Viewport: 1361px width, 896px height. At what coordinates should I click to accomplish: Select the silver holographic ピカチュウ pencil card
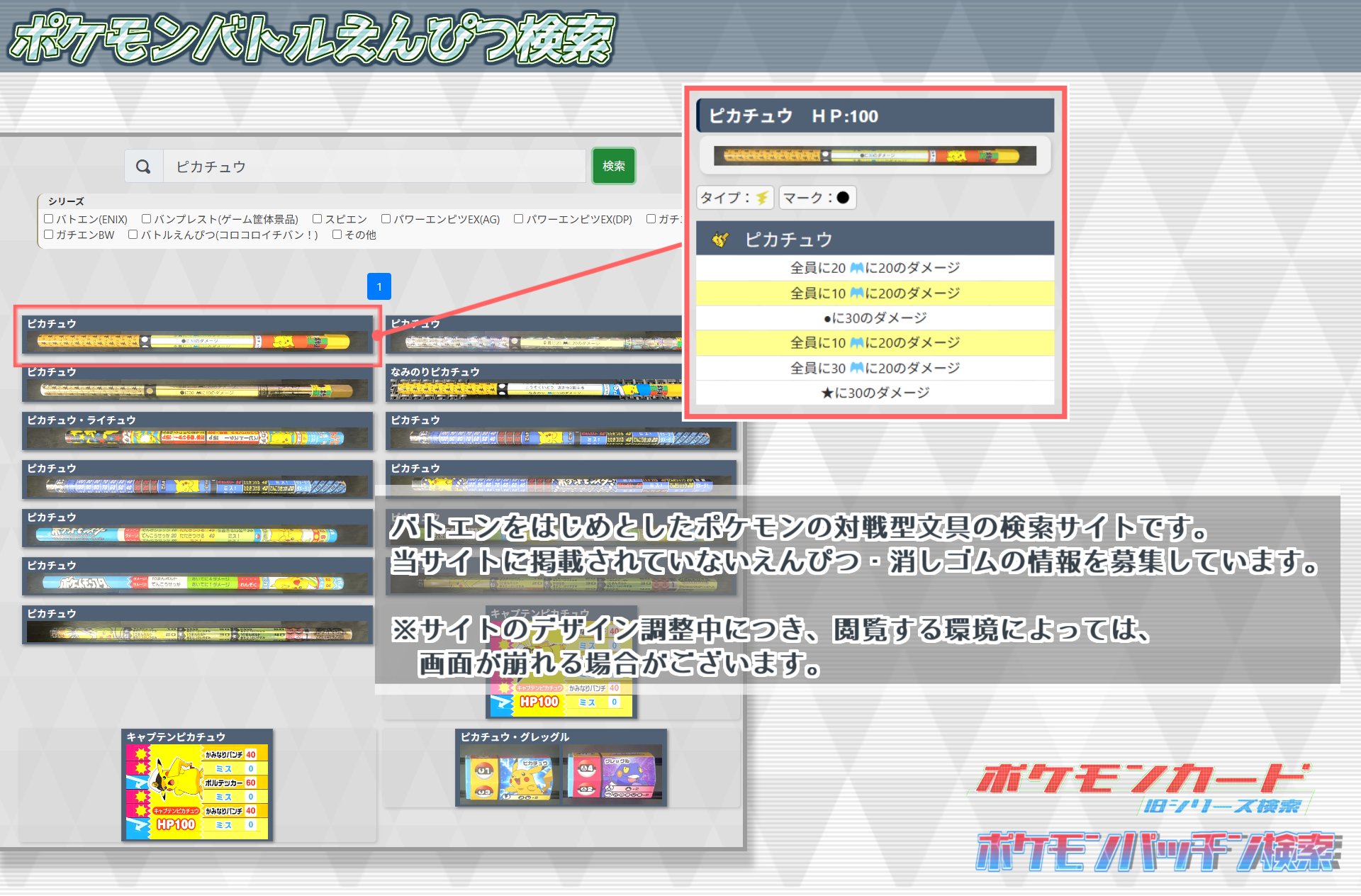coord(535,335)
